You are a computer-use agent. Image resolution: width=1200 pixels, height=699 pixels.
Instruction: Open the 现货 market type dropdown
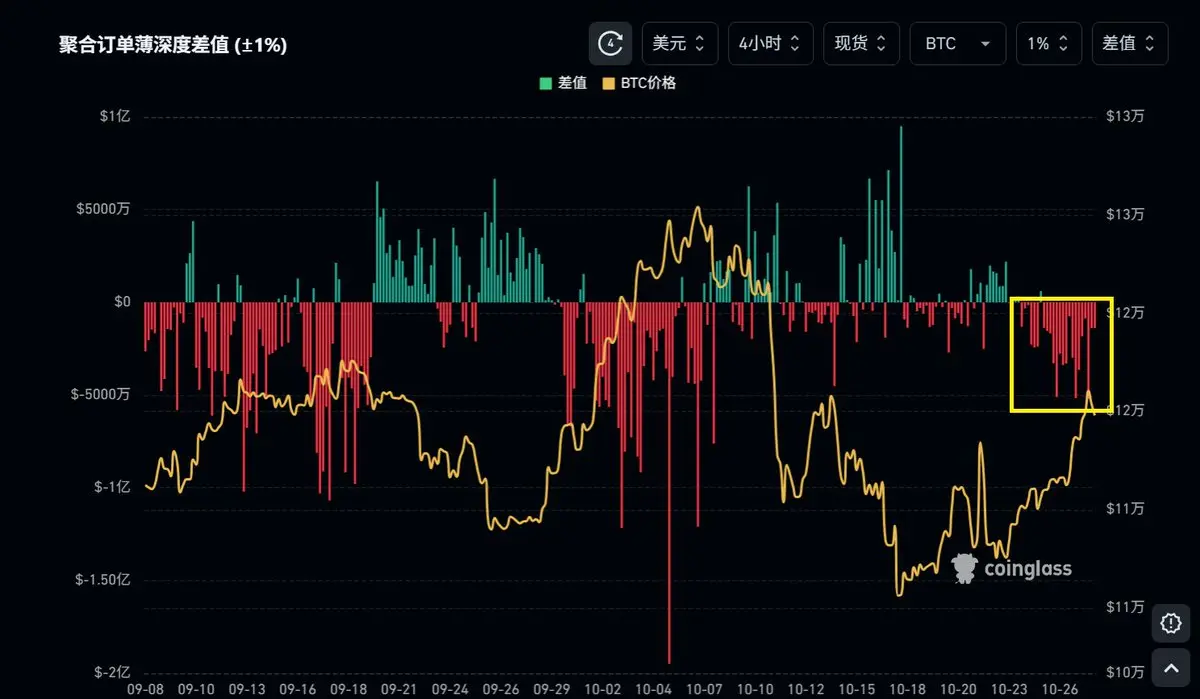pyautogui.click(x=861, y=44)
